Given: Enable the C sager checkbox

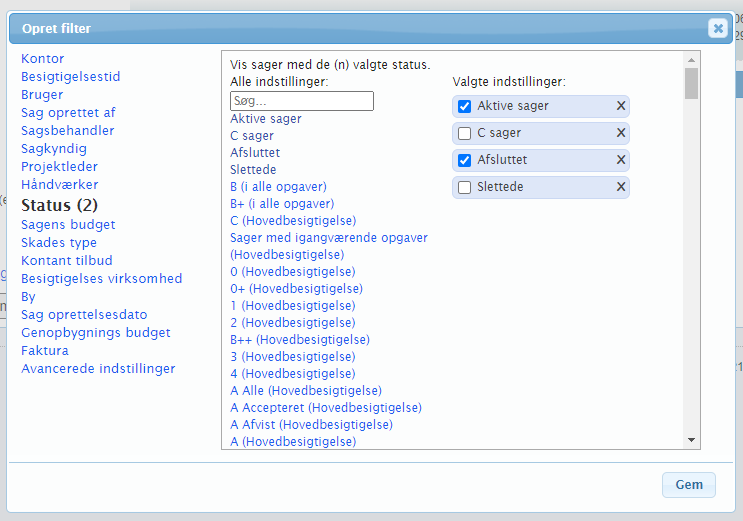Looking at the screenshot, I should pyautogui.click(x=464, y=133).
